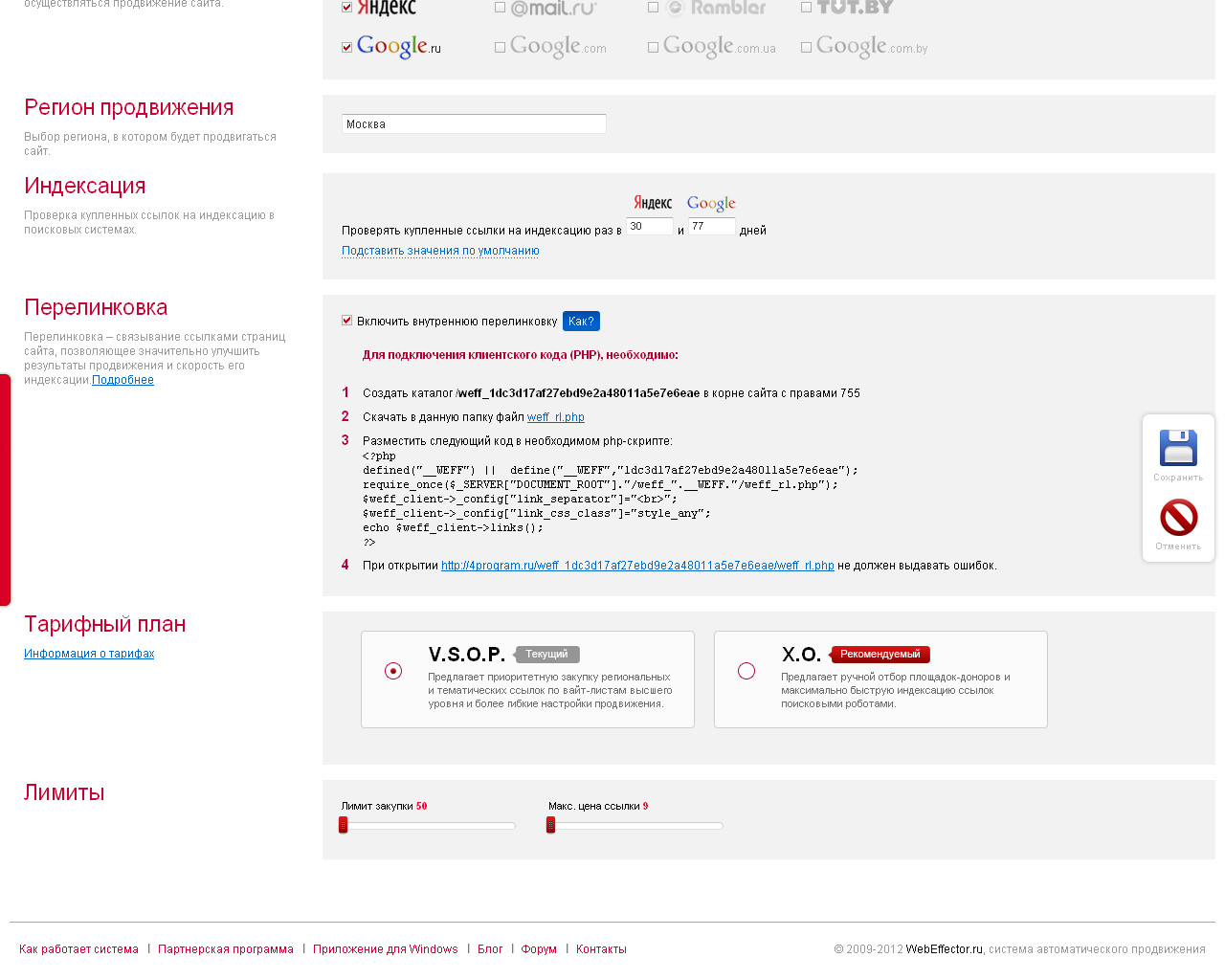Select the V.S.O.P. tariff radio button
This screenshot has width=1225, height=980.
click(x=393, y=671)
